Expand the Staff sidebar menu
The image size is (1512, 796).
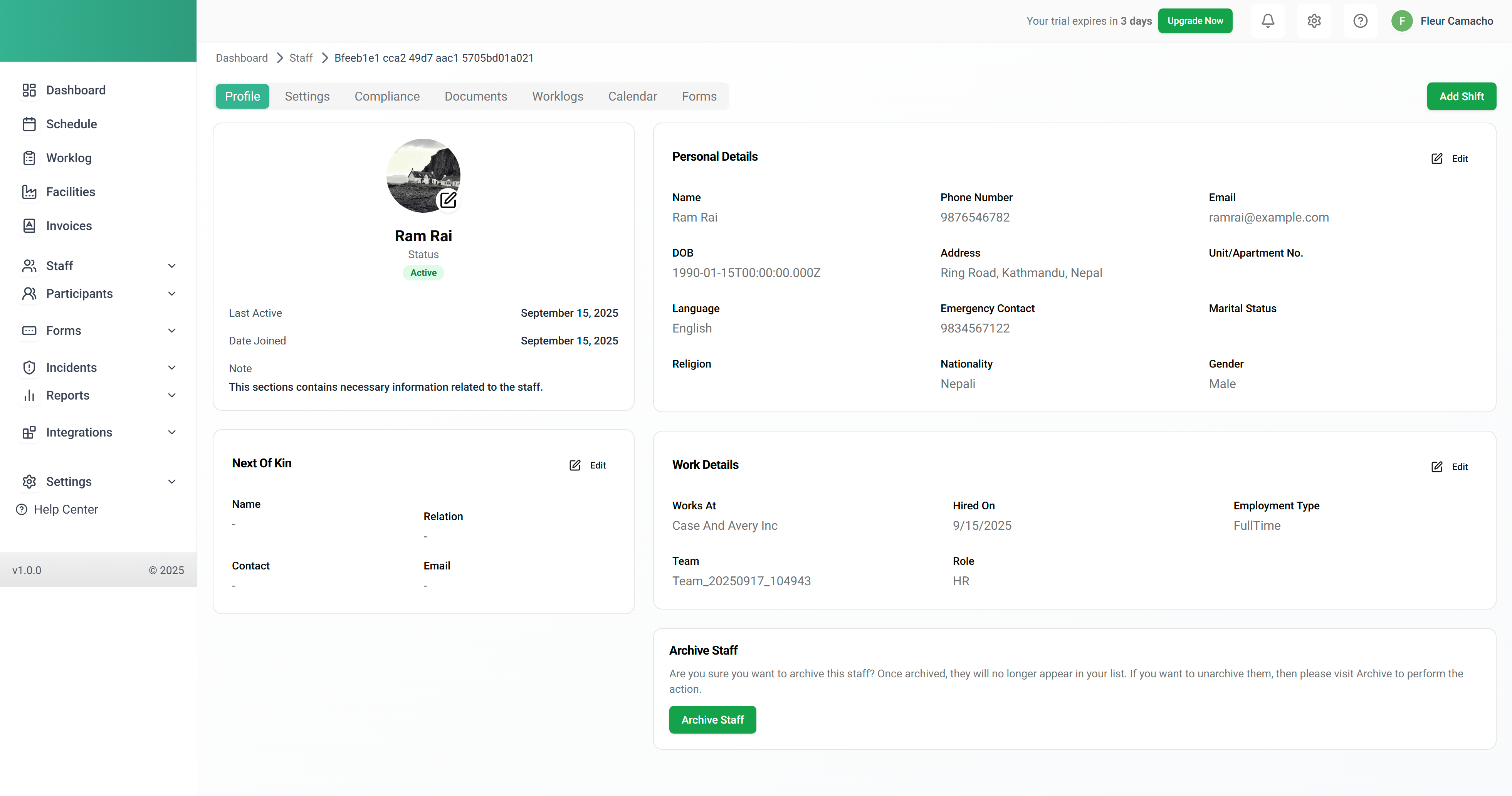point(171,266)
